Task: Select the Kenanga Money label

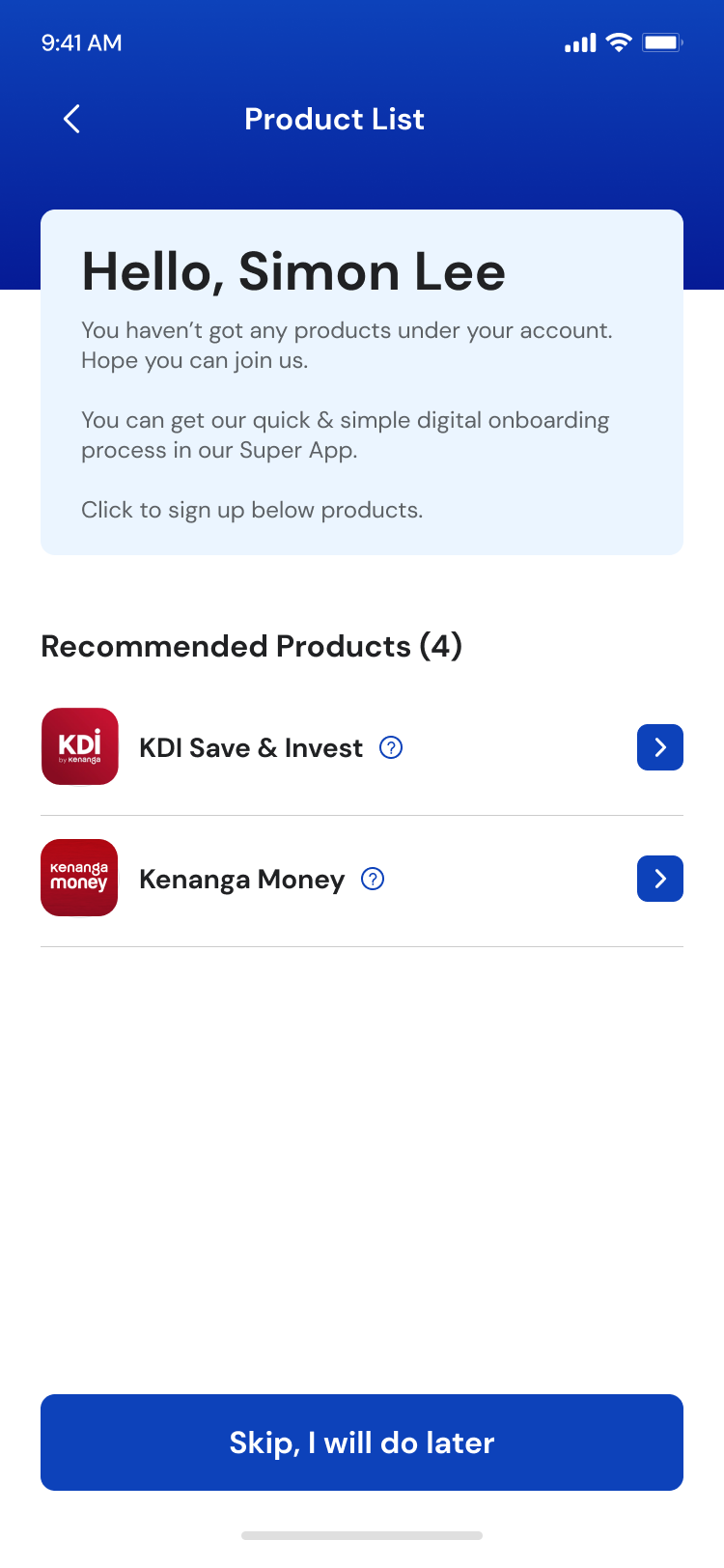Action: [241, 880]
